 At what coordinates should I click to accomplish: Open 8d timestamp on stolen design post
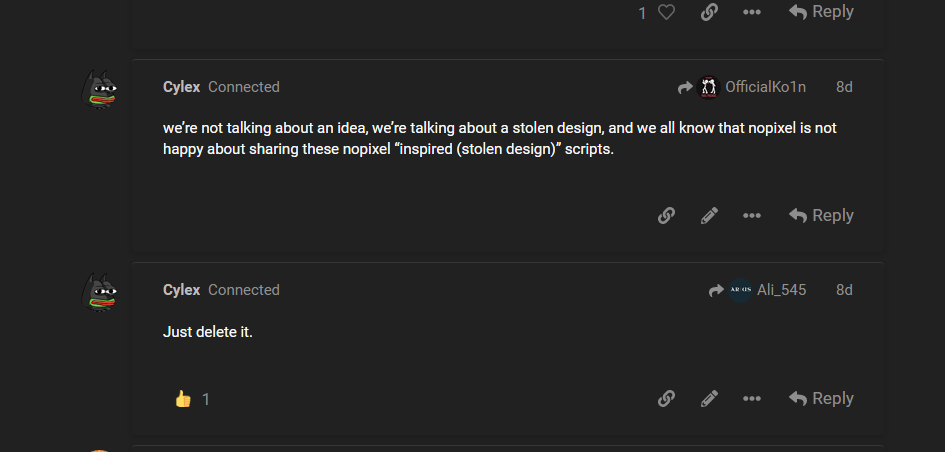[844, 87]
